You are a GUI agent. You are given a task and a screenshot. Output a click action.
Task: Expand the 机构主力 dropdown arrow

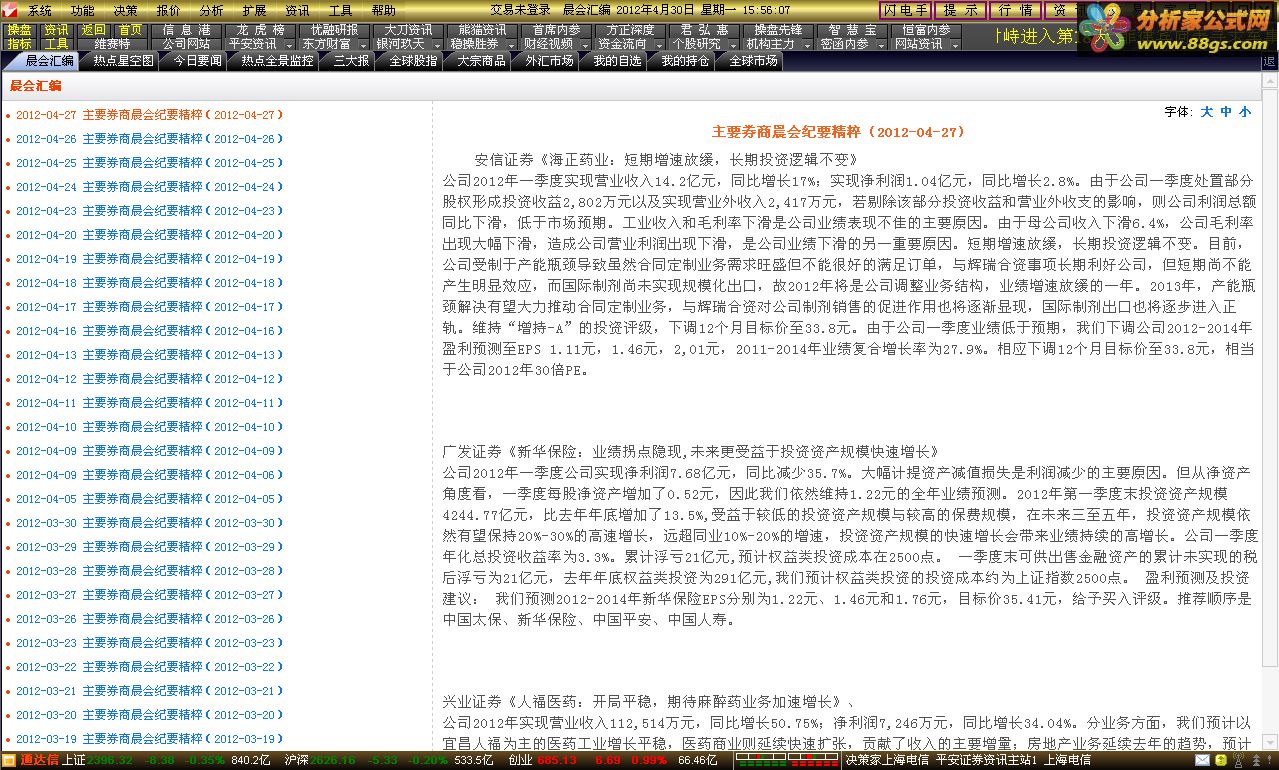point(807,45)
